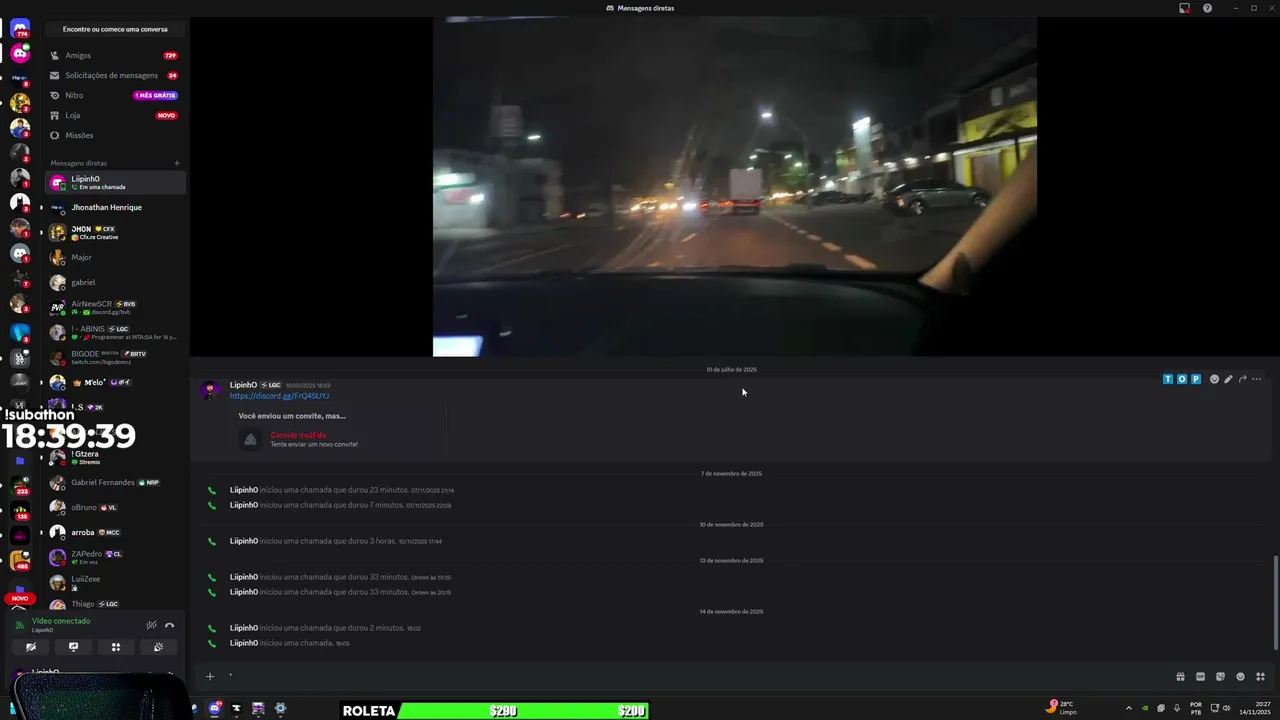
Task: Click Video conectado connection status
Action: coord(61,621)
